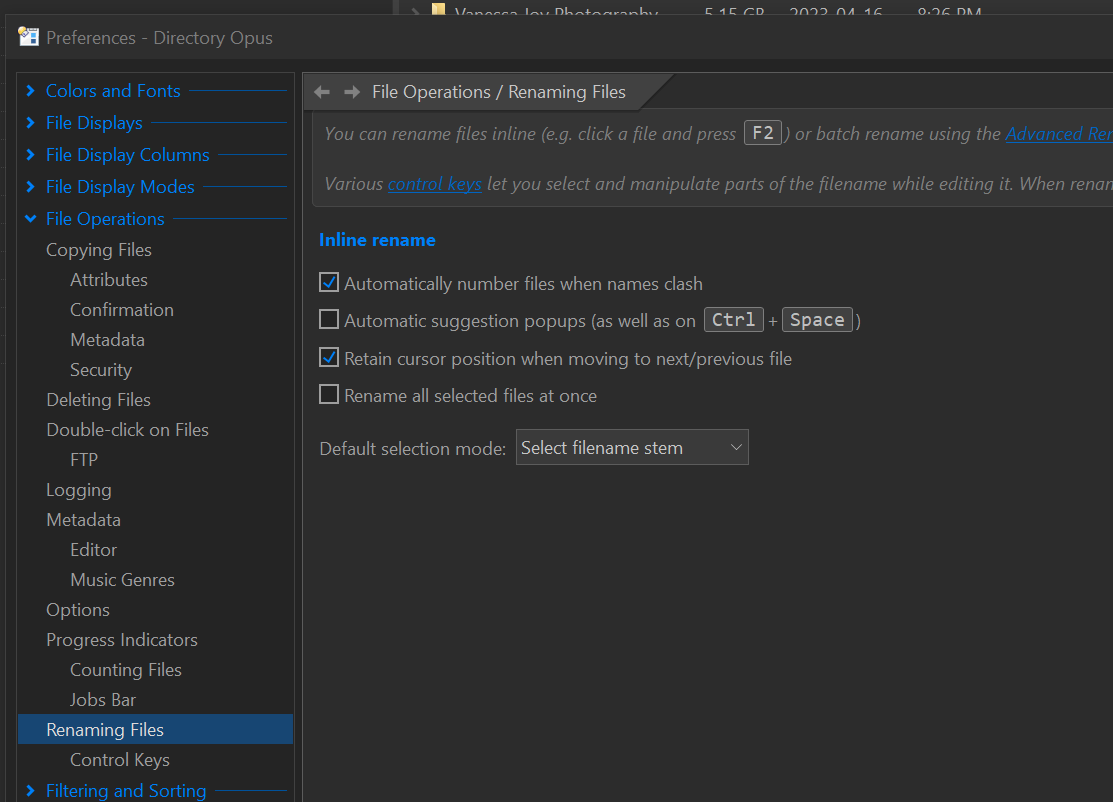Collapse the File Operations category
This screenshot has width=1113, height=802.
(31, 219)
